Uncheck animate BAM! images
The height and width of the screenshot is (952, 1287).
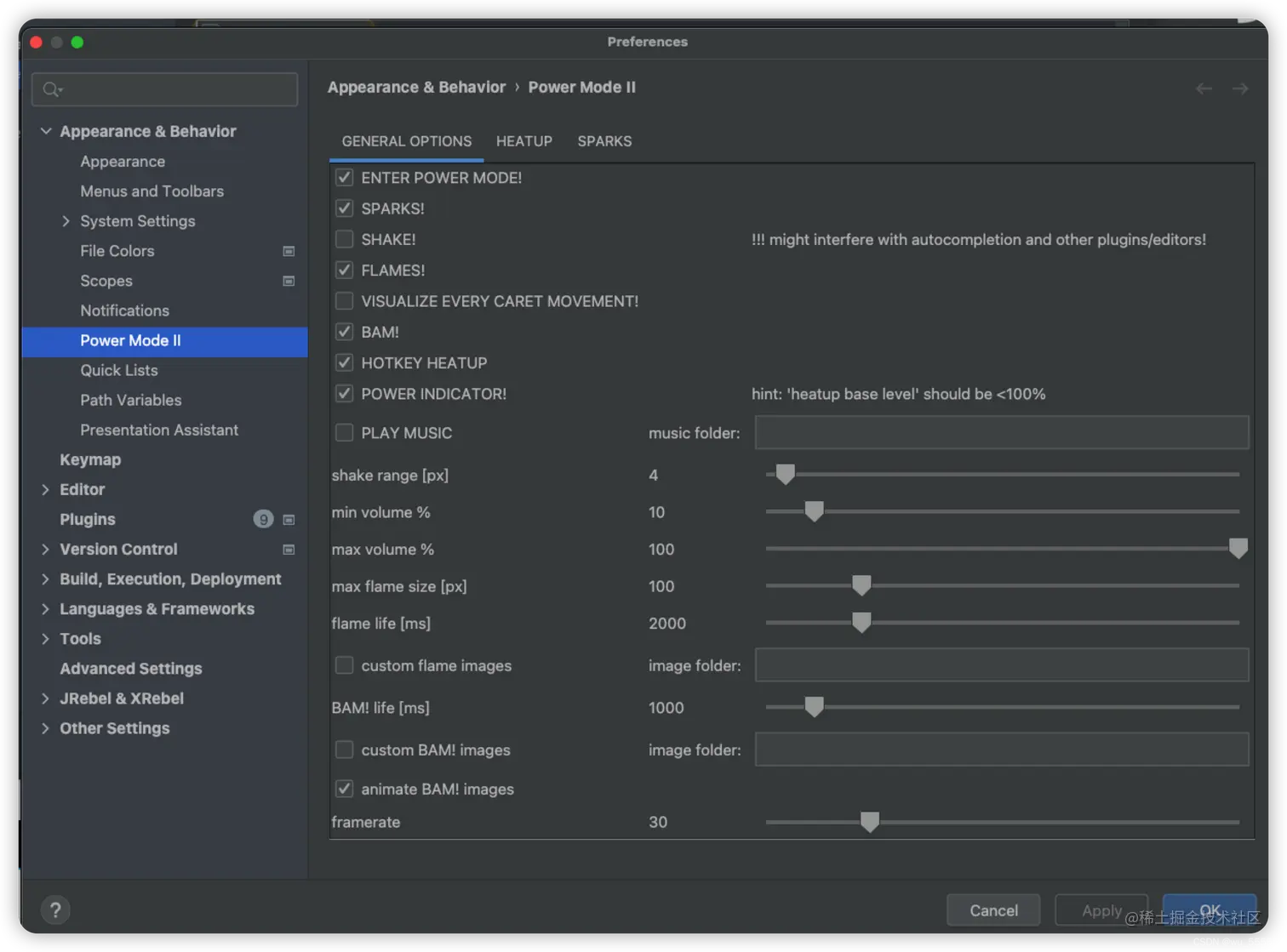pyautogui.click(x=345, y=789)
